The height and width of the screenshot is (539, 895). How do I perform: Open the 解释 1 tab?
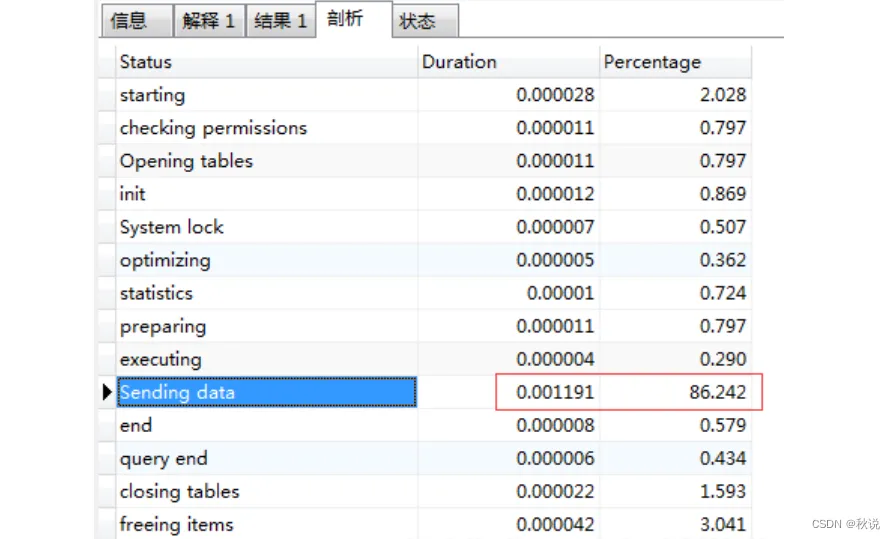[x=209, y=21]
